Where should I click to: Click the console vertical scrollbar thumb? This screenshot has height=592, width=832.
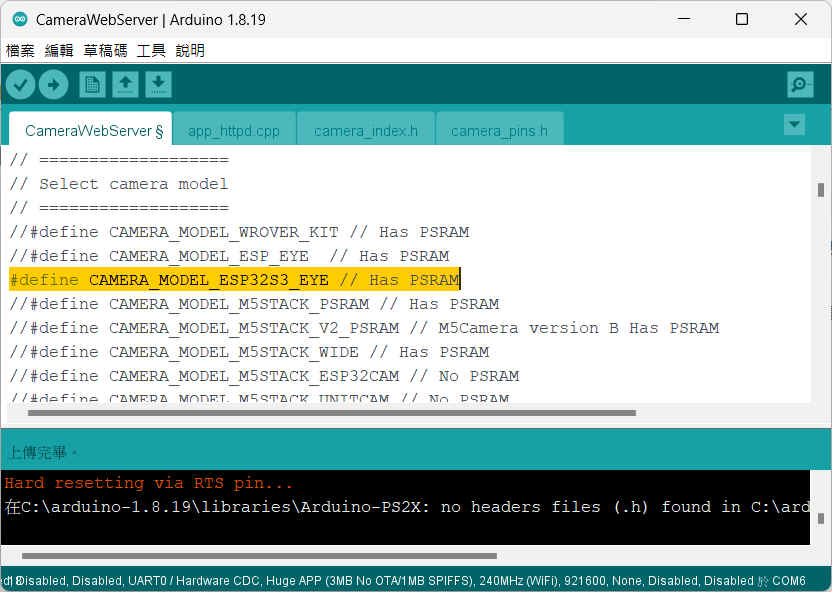(x=821, y=518)
